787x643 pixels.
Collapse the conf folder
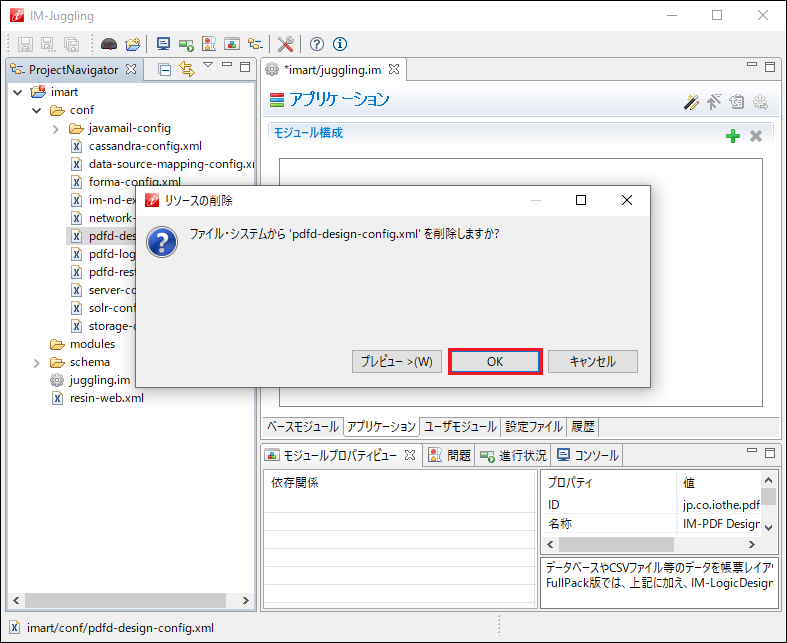(x=37, y=110)
